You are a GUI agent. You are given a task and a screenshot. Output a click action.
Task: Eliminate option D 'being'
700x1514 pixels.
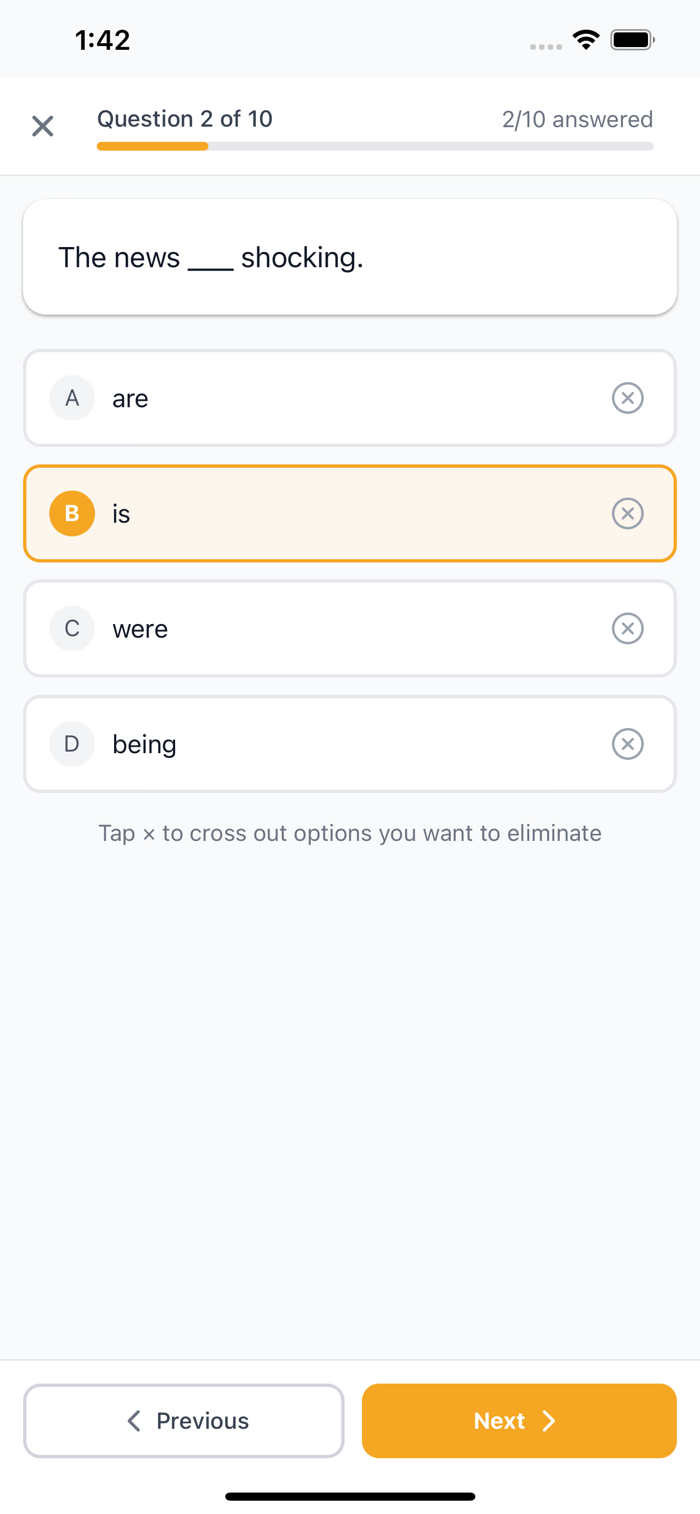pos(627,744)
